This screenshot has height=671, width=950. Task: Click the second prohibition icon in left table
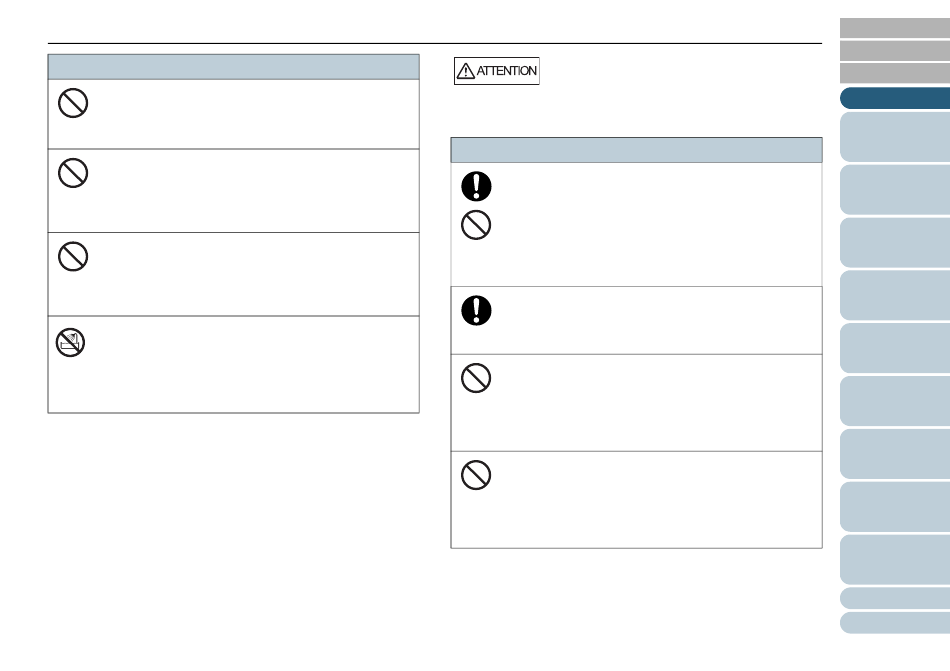(73, 173)
